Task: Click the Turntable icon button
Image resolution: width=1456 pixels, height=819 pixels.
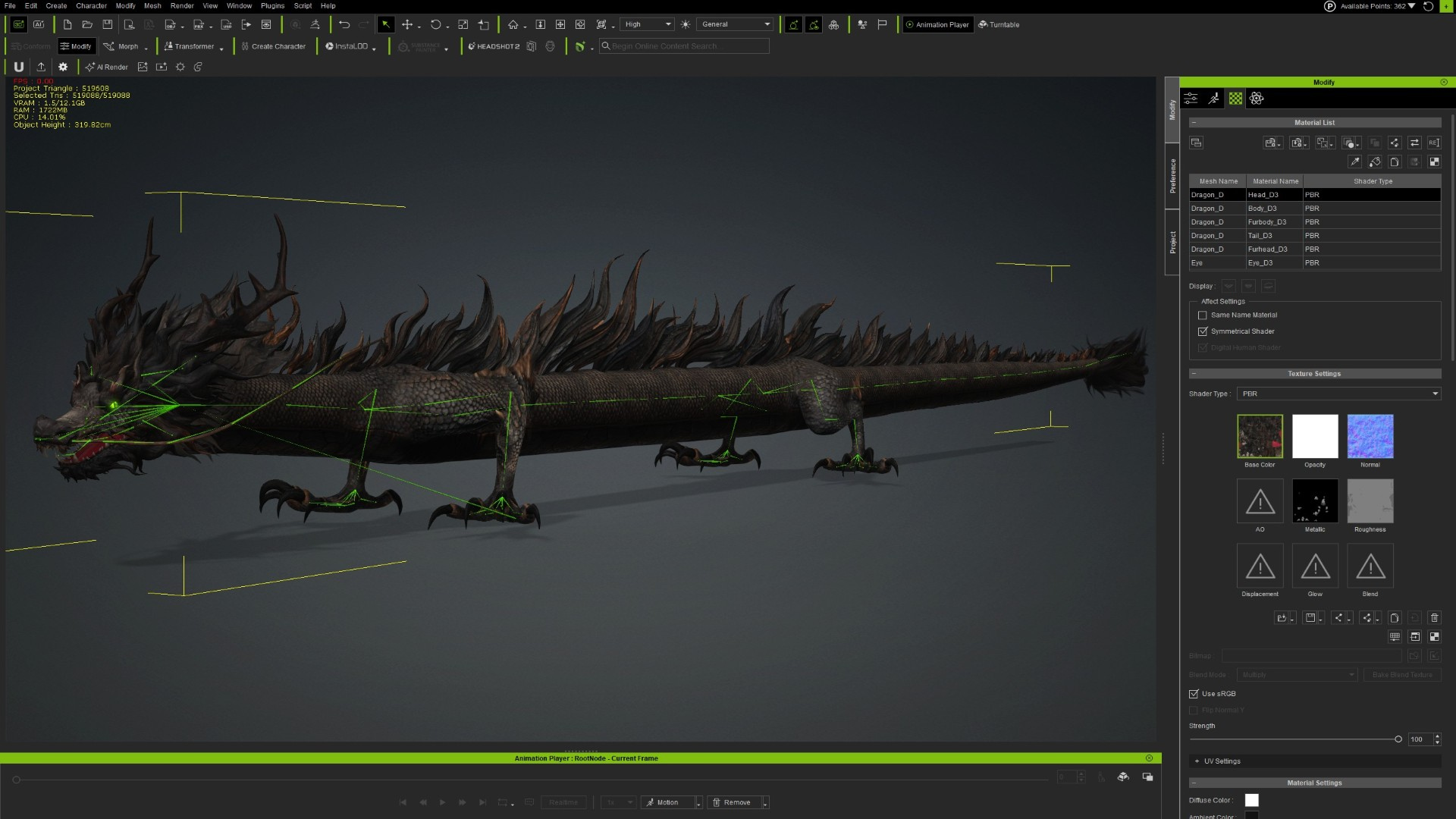Action: tap(999, 24)
